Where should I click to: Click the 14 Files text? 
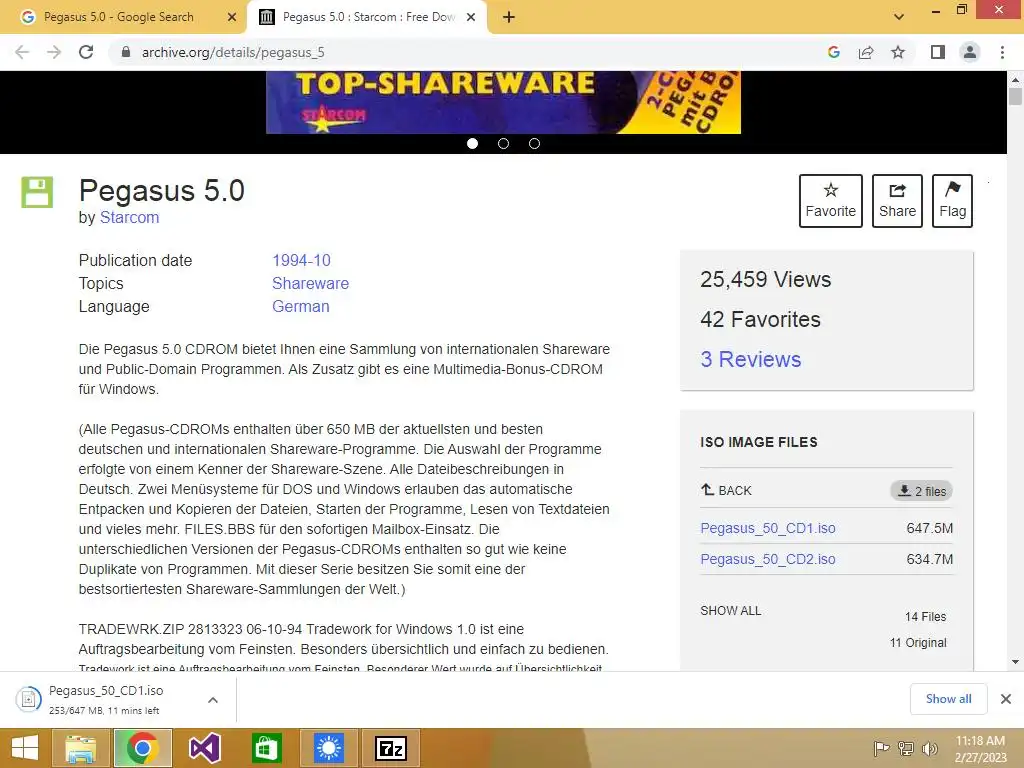coord(925,616)
